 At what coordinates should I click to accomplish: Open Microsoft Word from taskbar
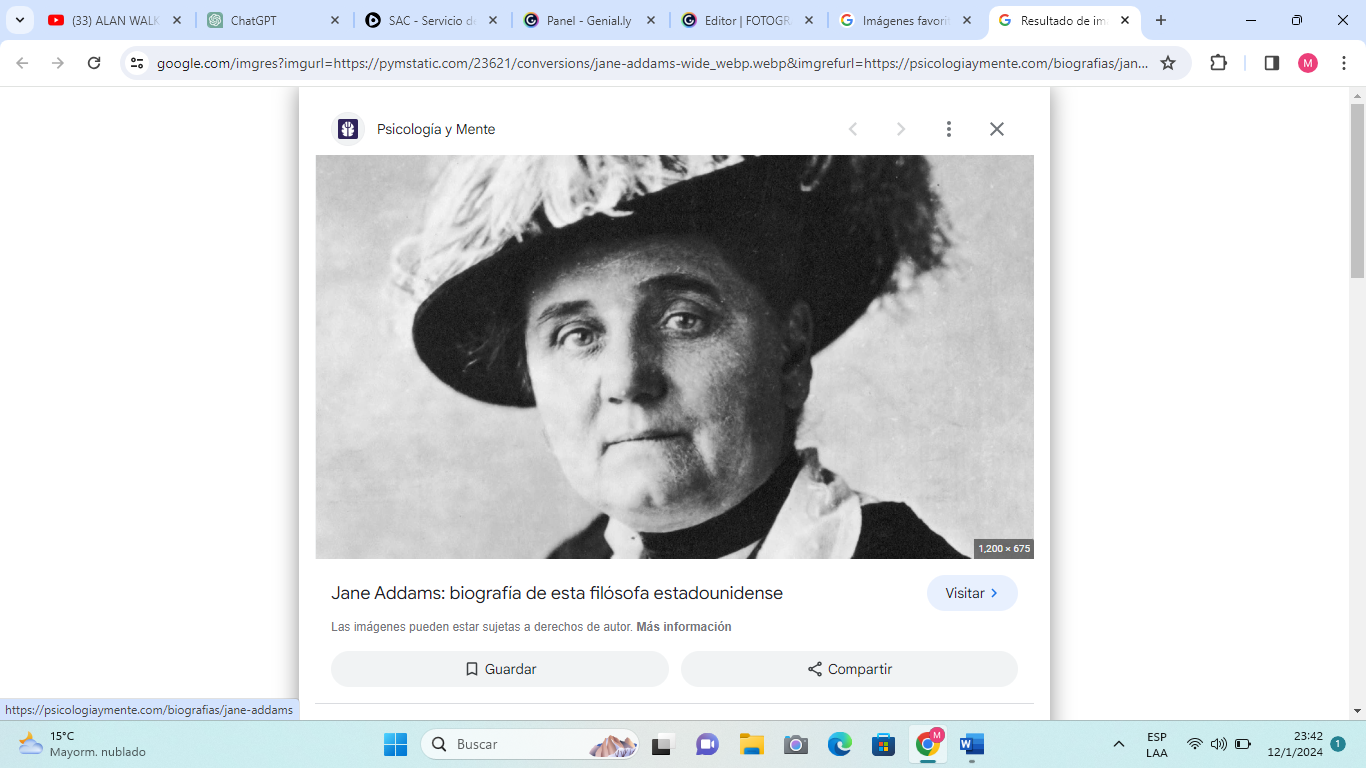click(971, 744)
